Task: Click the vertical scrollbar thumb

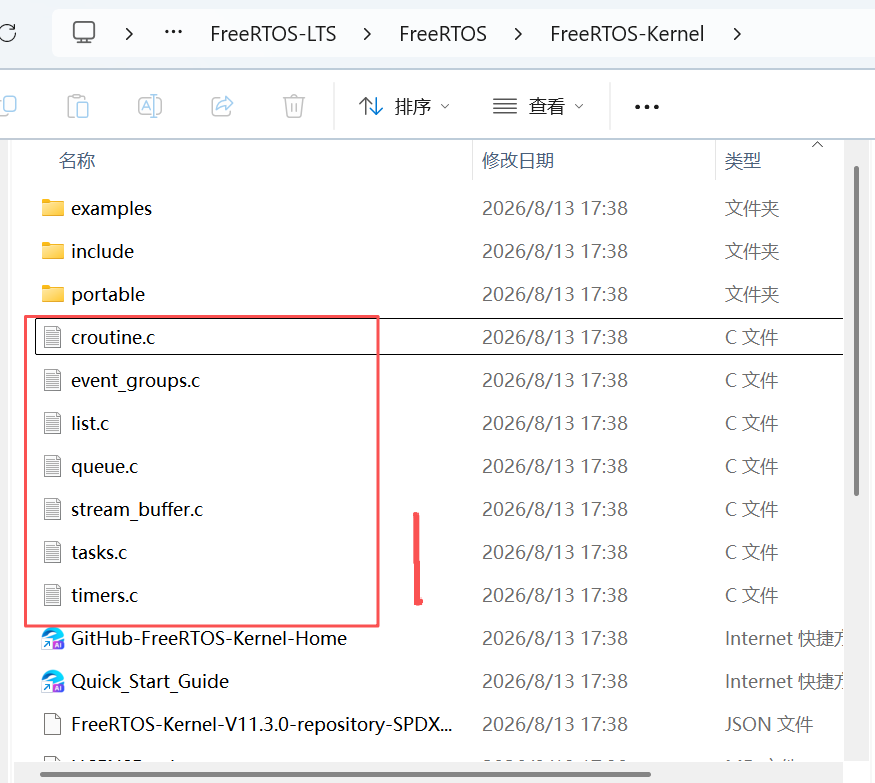Action: pyautogui.click(x=856, y=330)
